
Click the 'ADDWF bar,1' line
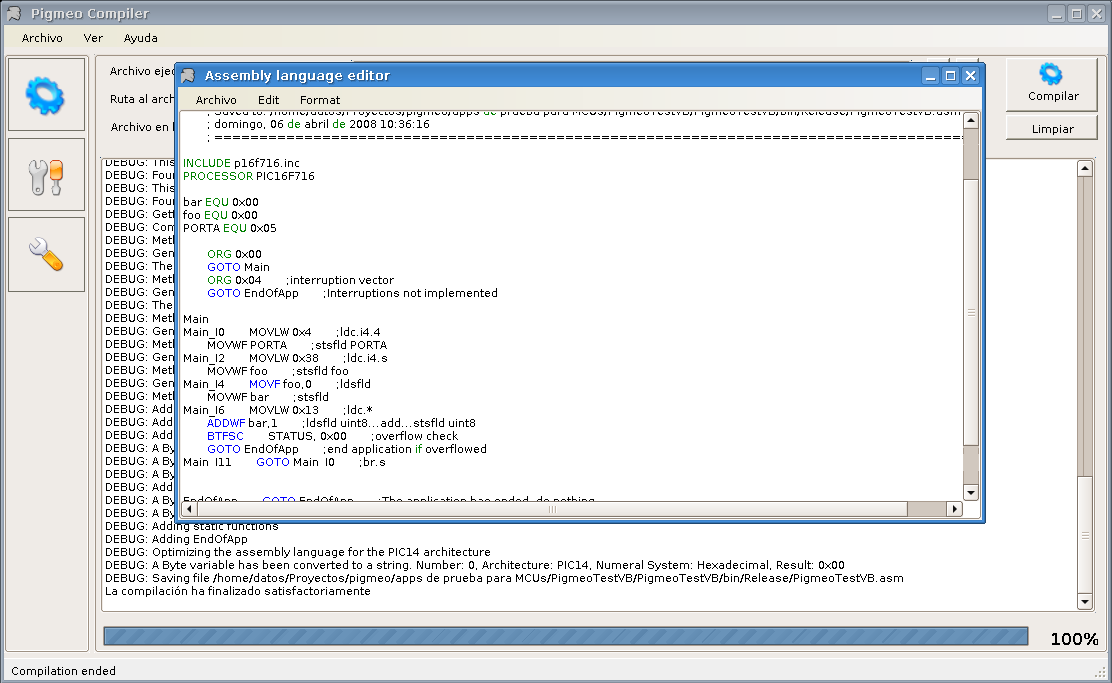pos(341,423)
